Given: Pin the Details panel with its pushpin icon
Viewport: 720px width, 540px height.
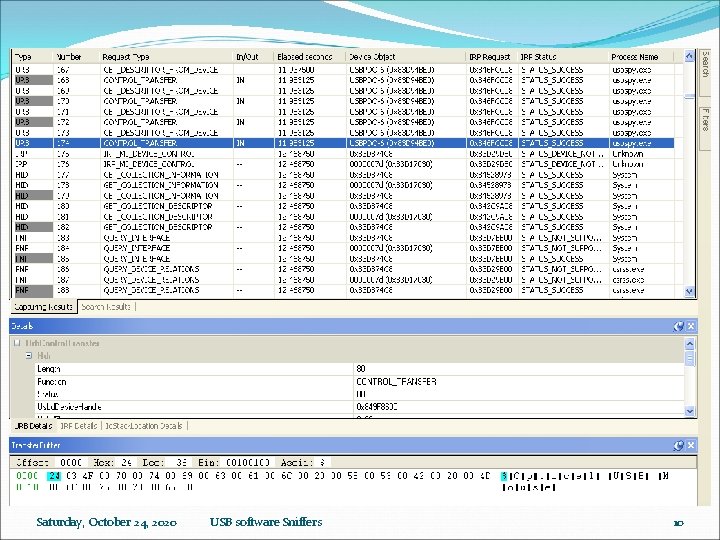Looking at the screenshot, I should (x=679, y=326).
